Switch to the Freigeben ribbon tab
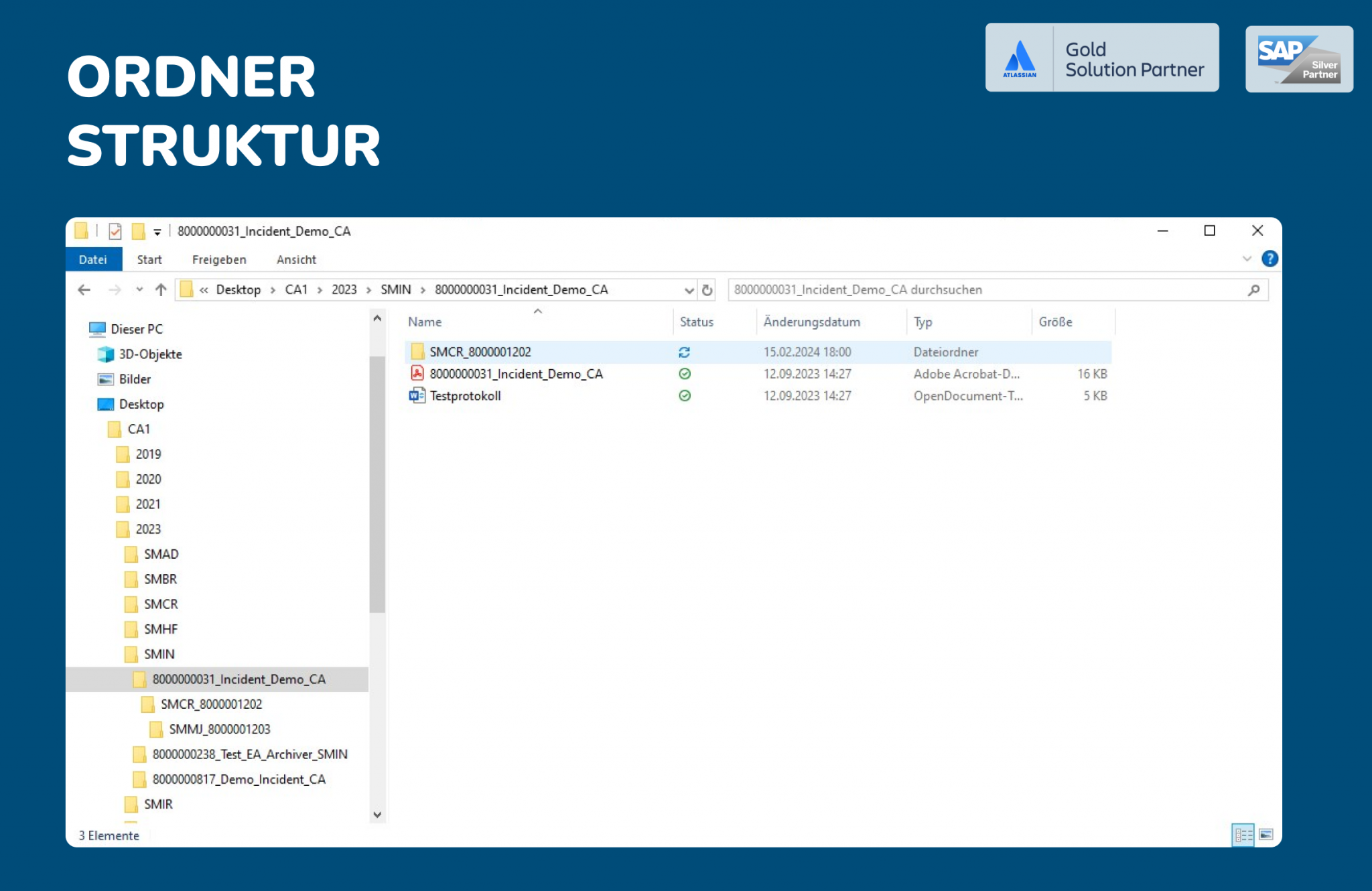The width and height of the screenshot is (1372, 891). coord(219,259)
